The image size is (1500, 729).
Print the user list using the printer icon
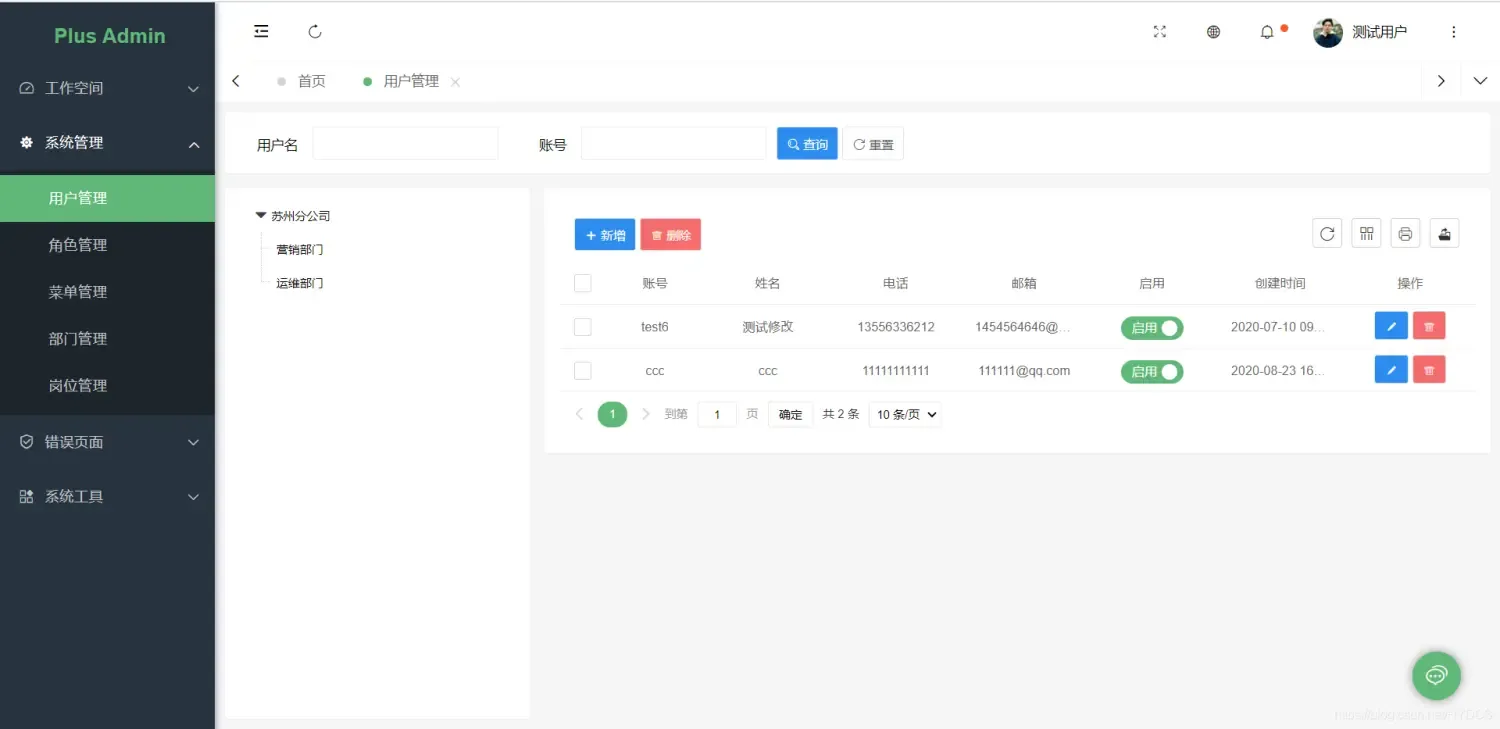(x=1405, y=232)
